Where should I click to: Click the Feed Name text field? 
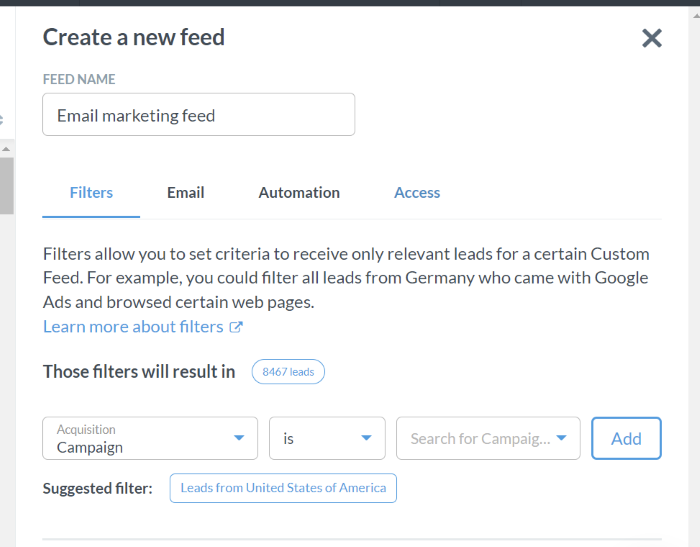pyautogui.click(x=198, y=115)
